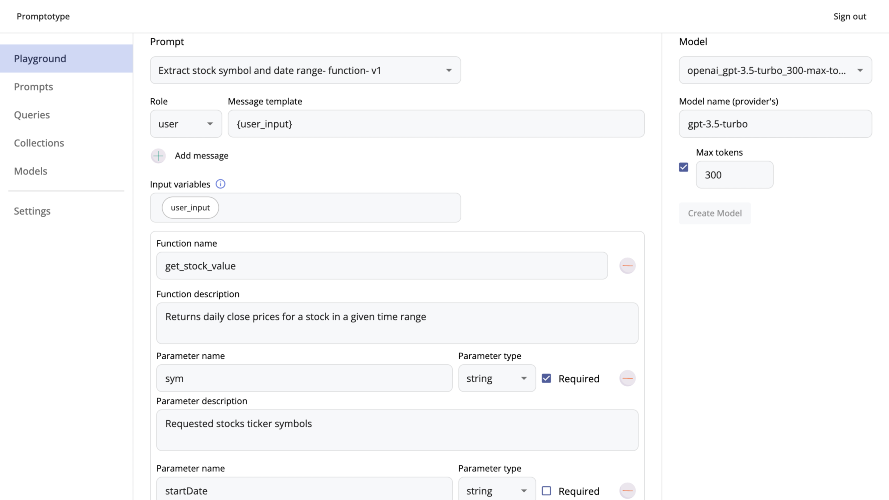Click into the Message template field
The width and height of the screenshot is (889, 500).
[x=436, y=124]
